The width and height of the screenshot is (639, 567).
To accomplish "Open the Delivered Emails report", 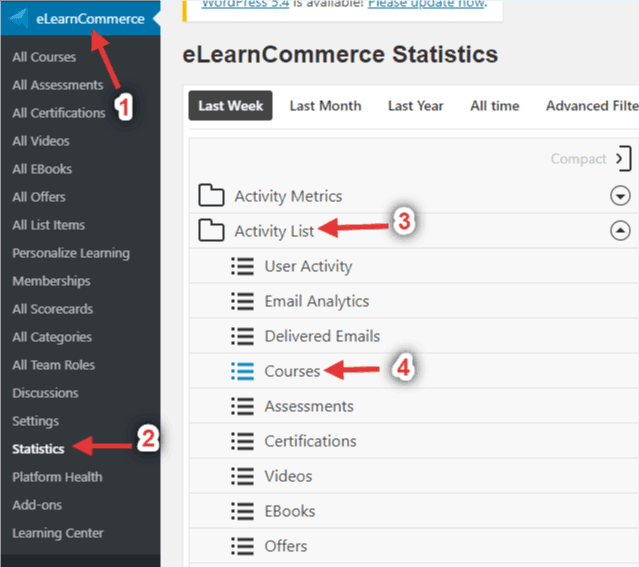I will [x=322, y=336].
